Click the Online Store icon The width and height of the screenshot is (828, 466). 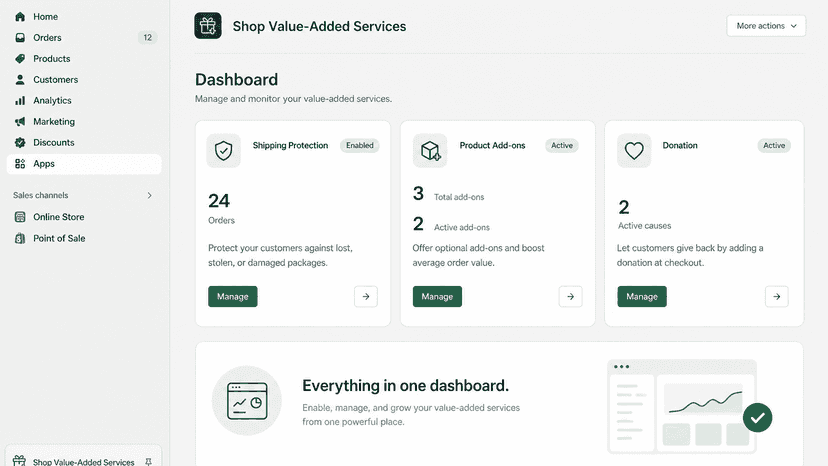[x=20, y=217]
